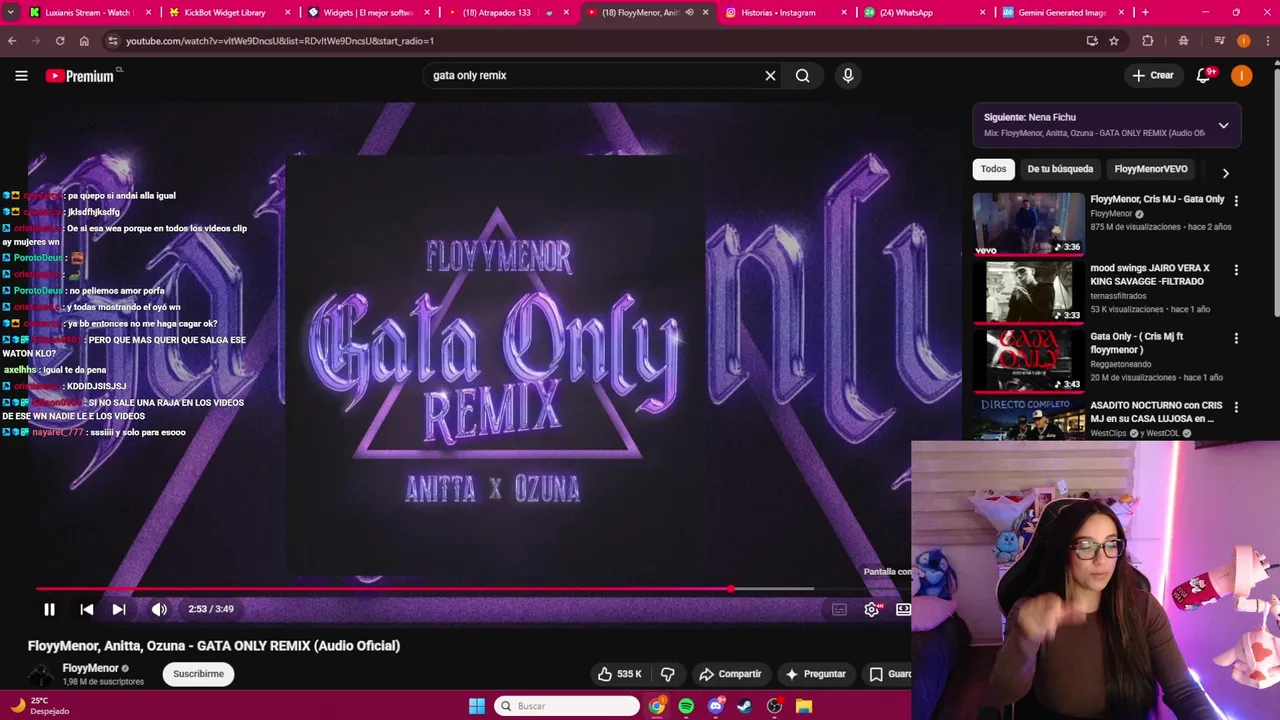Switch to theater mode in player

[x=903, y=609]
